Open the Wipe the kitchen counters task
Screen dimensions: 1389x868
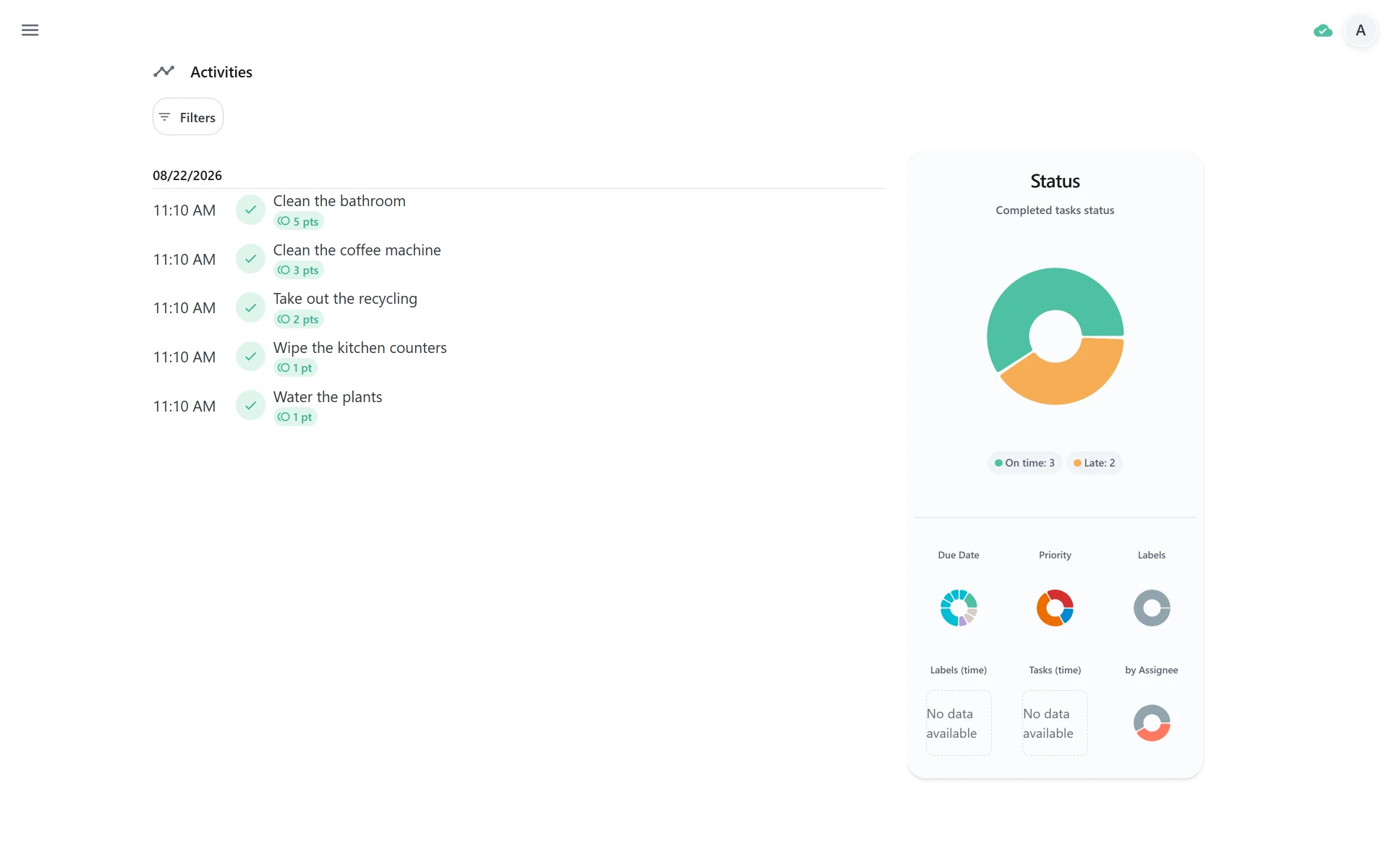coord(360,348)
